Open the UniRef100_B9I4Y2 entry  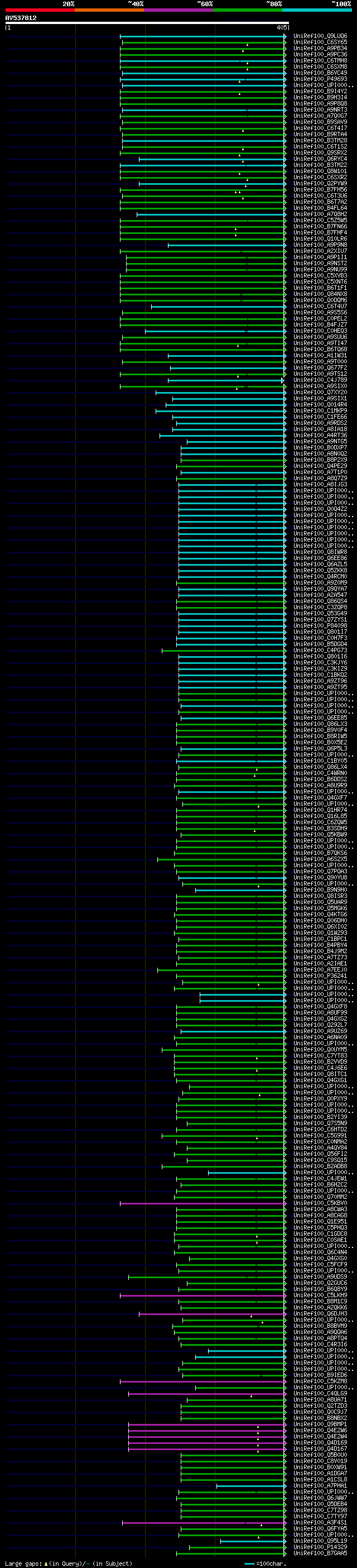click(321, 92)
